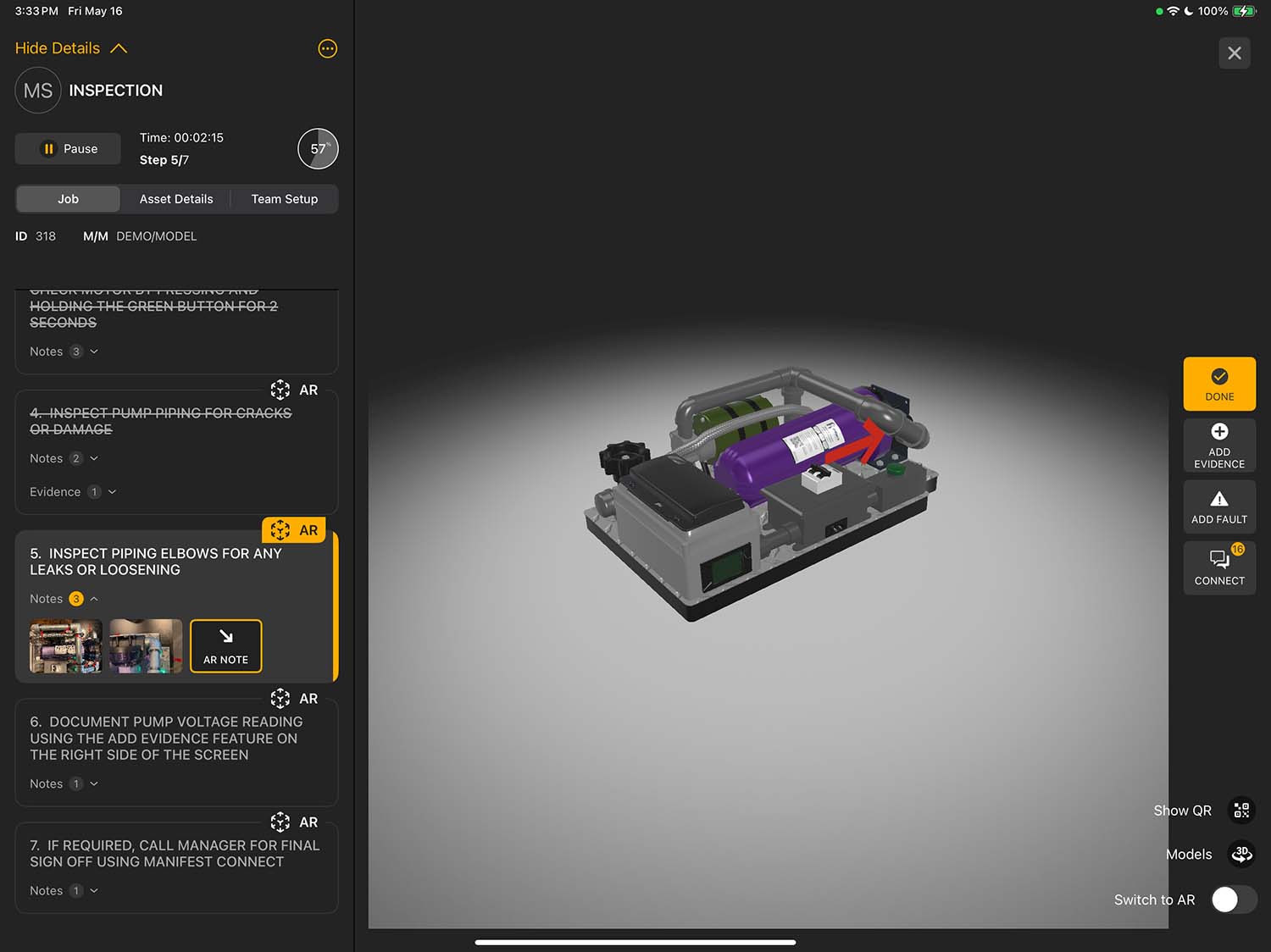Tap the Do Not Disturb moon icon
The height and width of the screenshot is (952, 1271).
coord(1189,11)
